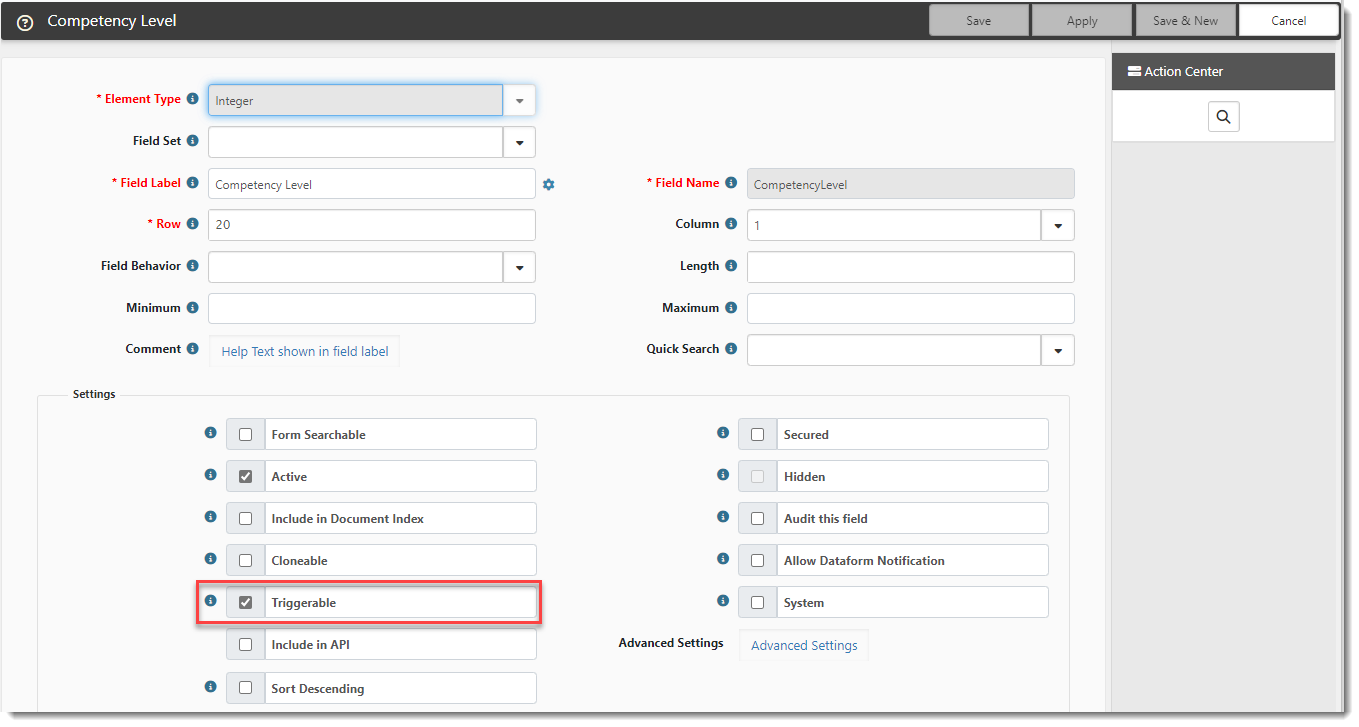Open the Column dropdown arrow
The width and height of the screenshot is (1359, 727).
tap(1057, 226)
